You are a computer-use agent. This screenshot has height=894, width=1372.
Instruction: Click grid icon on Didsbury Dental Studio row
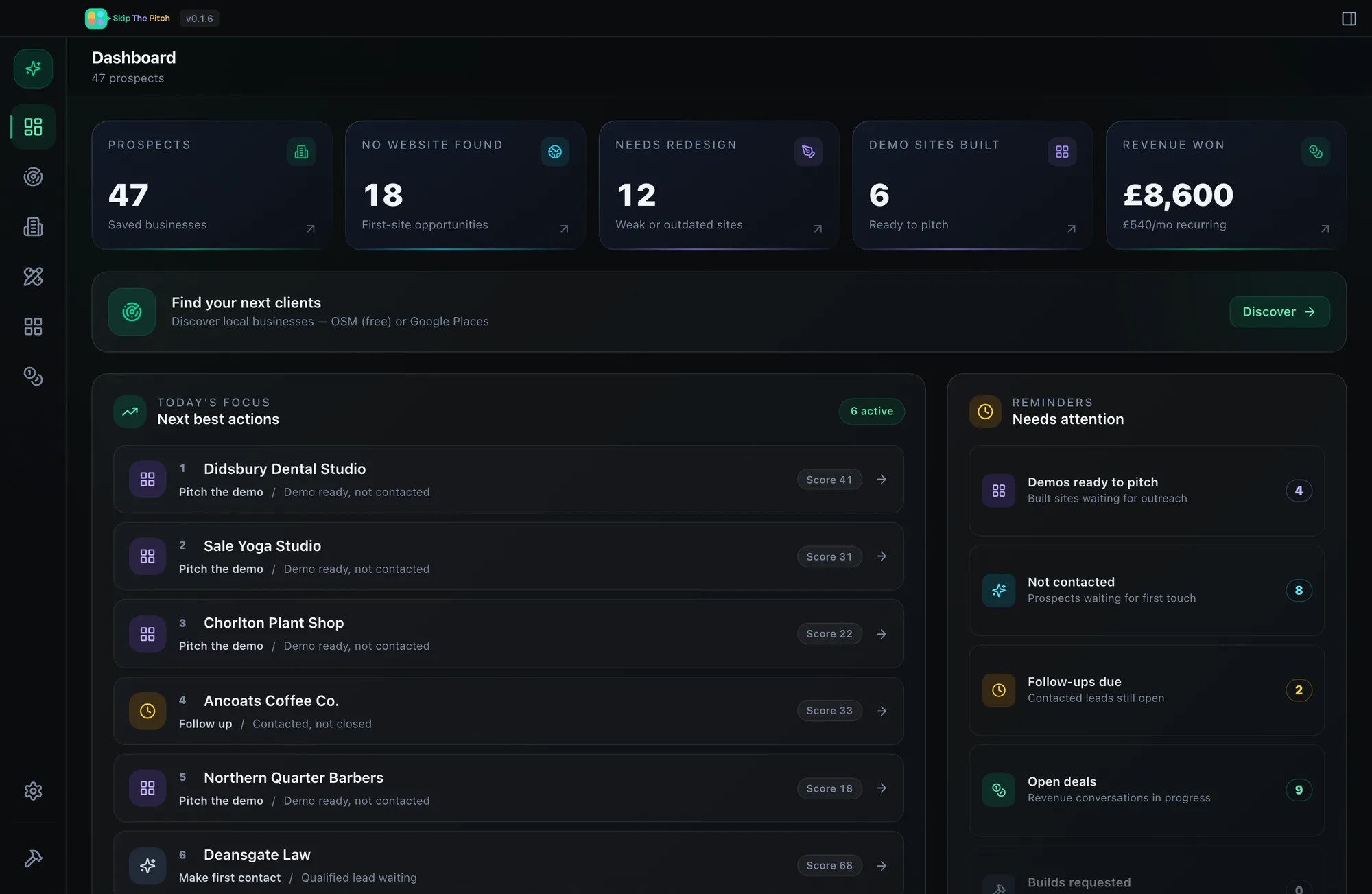(147, 480)
